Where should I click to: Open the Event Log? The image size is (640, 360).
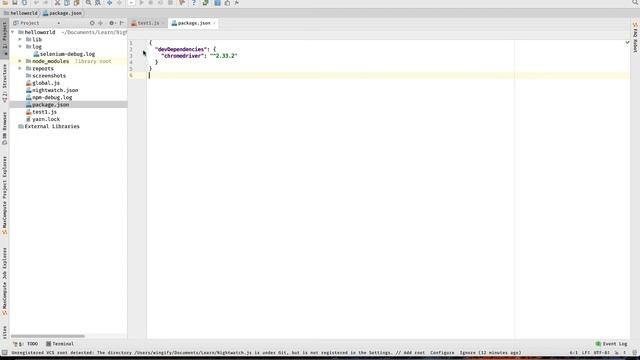[611, 344]
